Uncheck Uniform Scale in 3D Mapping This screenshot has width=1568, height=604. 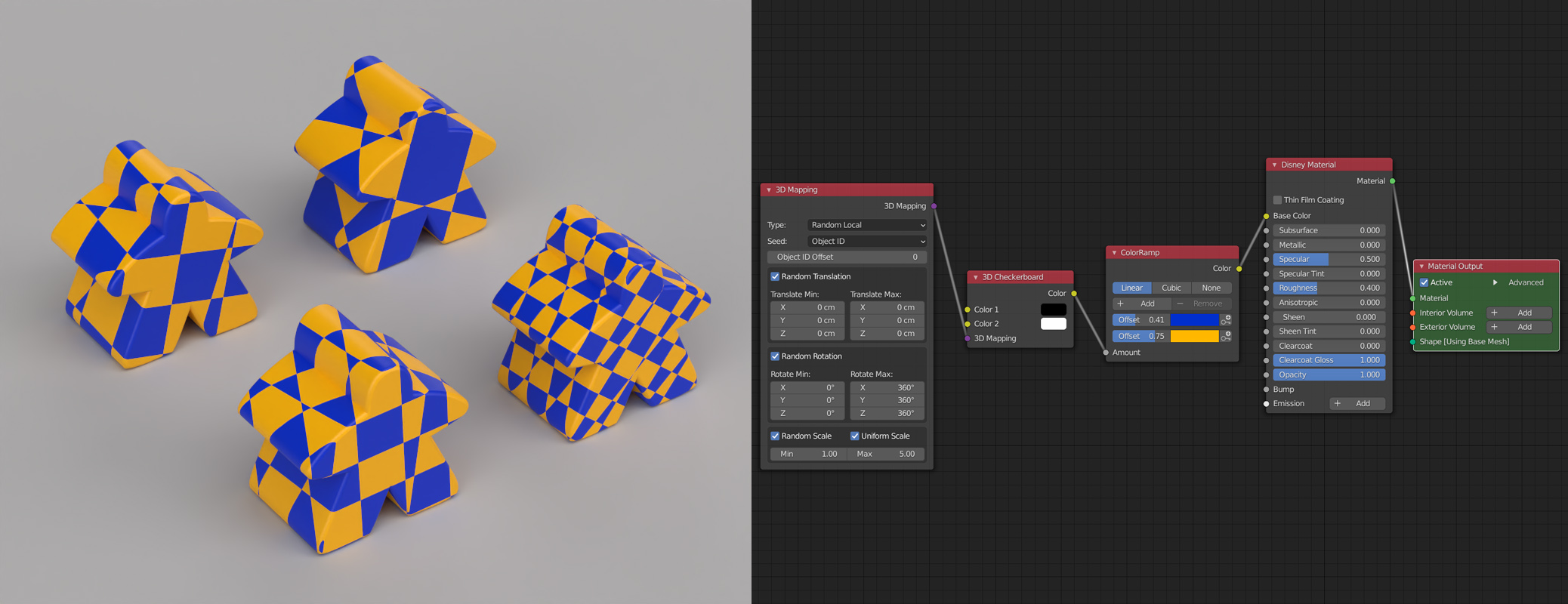(x=855, y=436)
